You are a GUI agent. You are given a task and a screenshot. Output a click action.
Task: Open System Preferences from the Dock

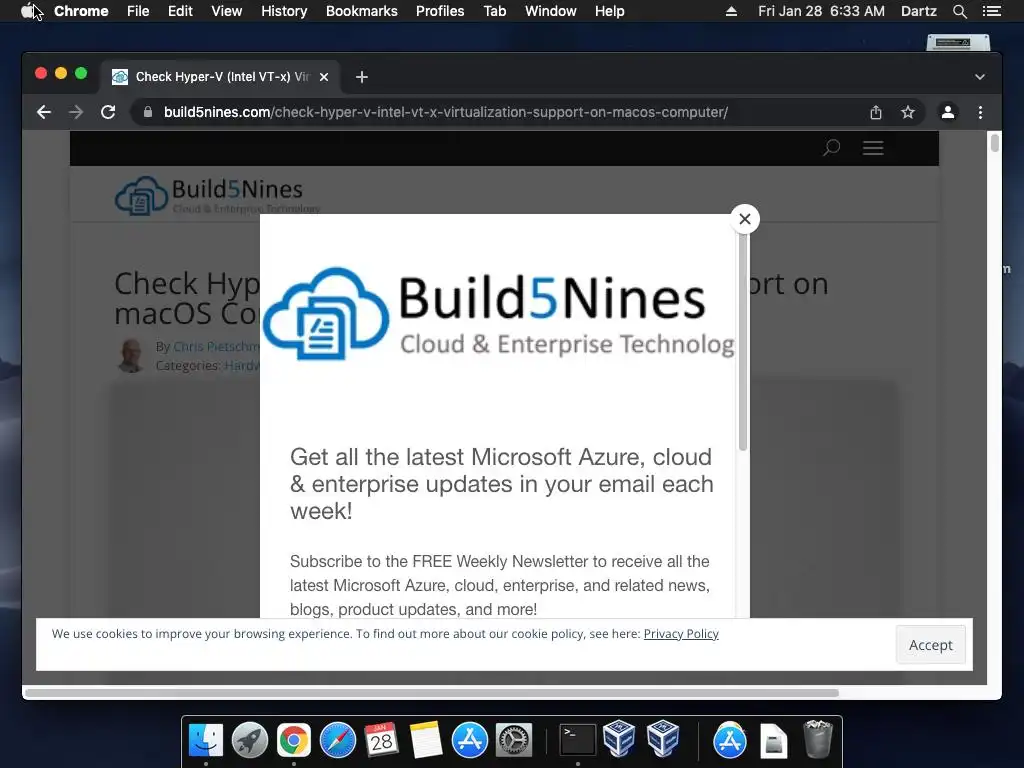tap(514, 740)
